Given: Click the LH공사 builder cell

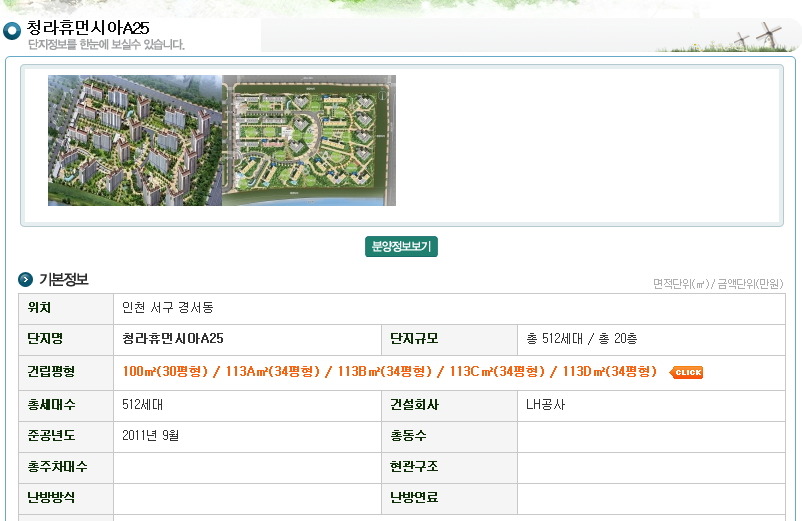Looking at the screenshot, I should pos(651,406).
